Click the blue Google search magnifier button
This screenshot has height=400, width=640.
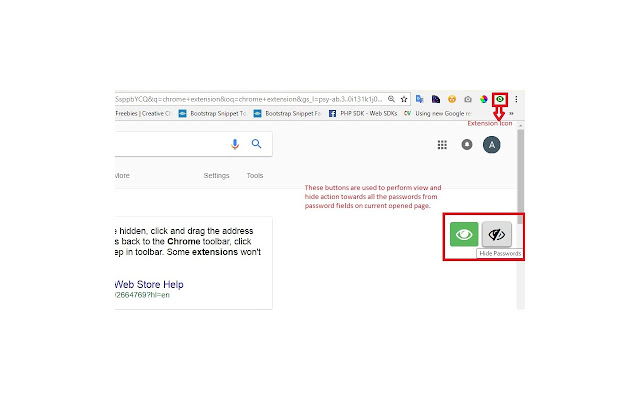(256, 144)
